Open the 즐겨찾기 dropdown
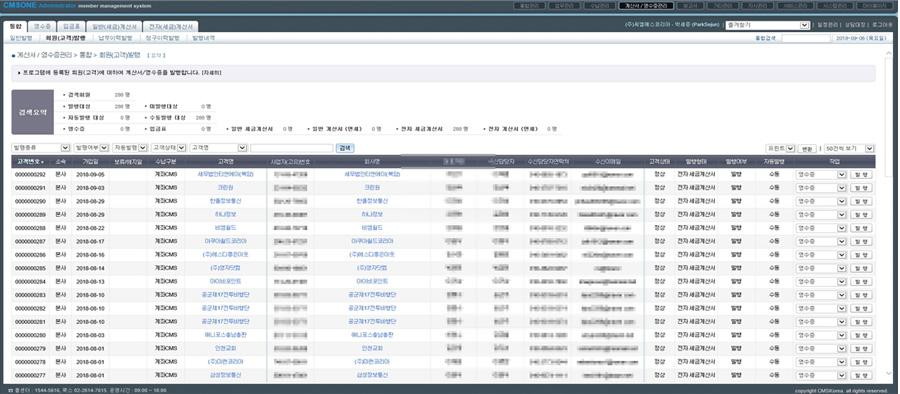Screen dimensions: 900x394 (767, 25)
